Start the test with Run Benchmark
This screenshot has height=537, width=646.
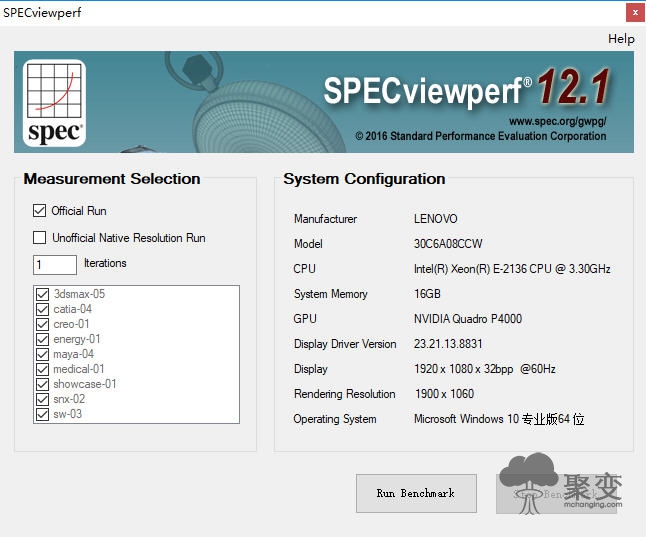[416, 493]
